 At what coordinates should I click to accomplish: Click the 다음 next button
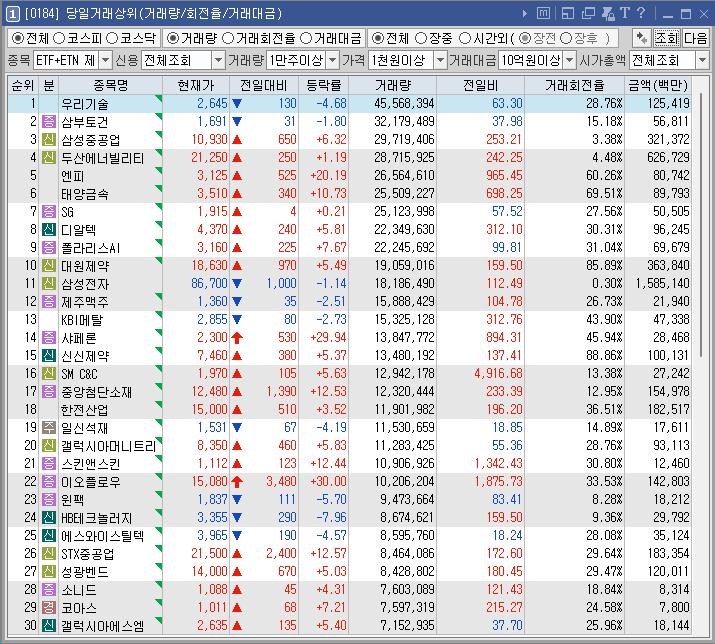tap(695, 38)
